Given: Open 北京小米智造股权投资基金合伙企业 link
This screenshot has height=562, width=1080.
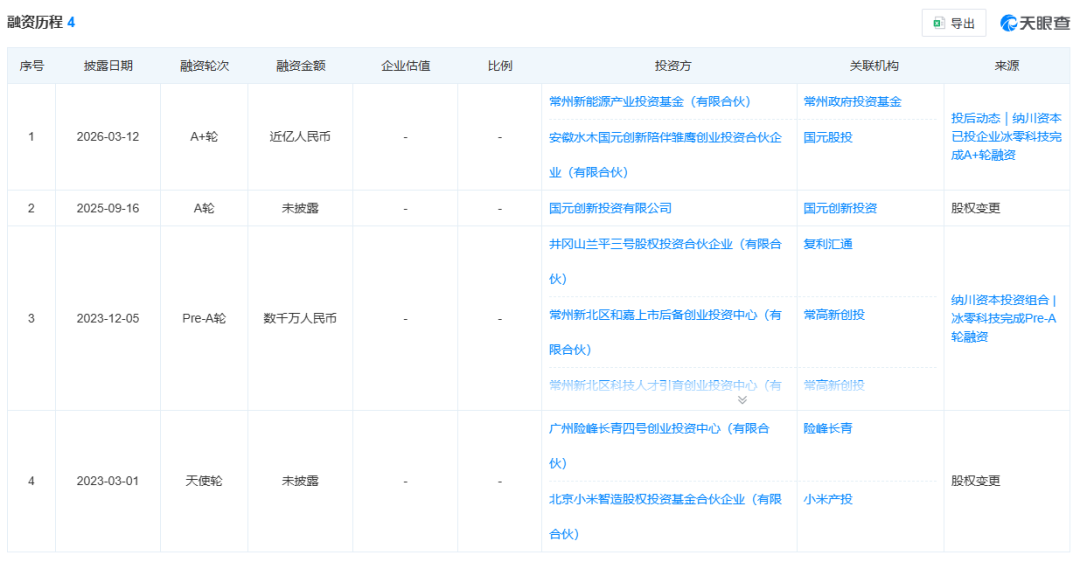Looking at the screenshot, I should click(x=665, y=517).
